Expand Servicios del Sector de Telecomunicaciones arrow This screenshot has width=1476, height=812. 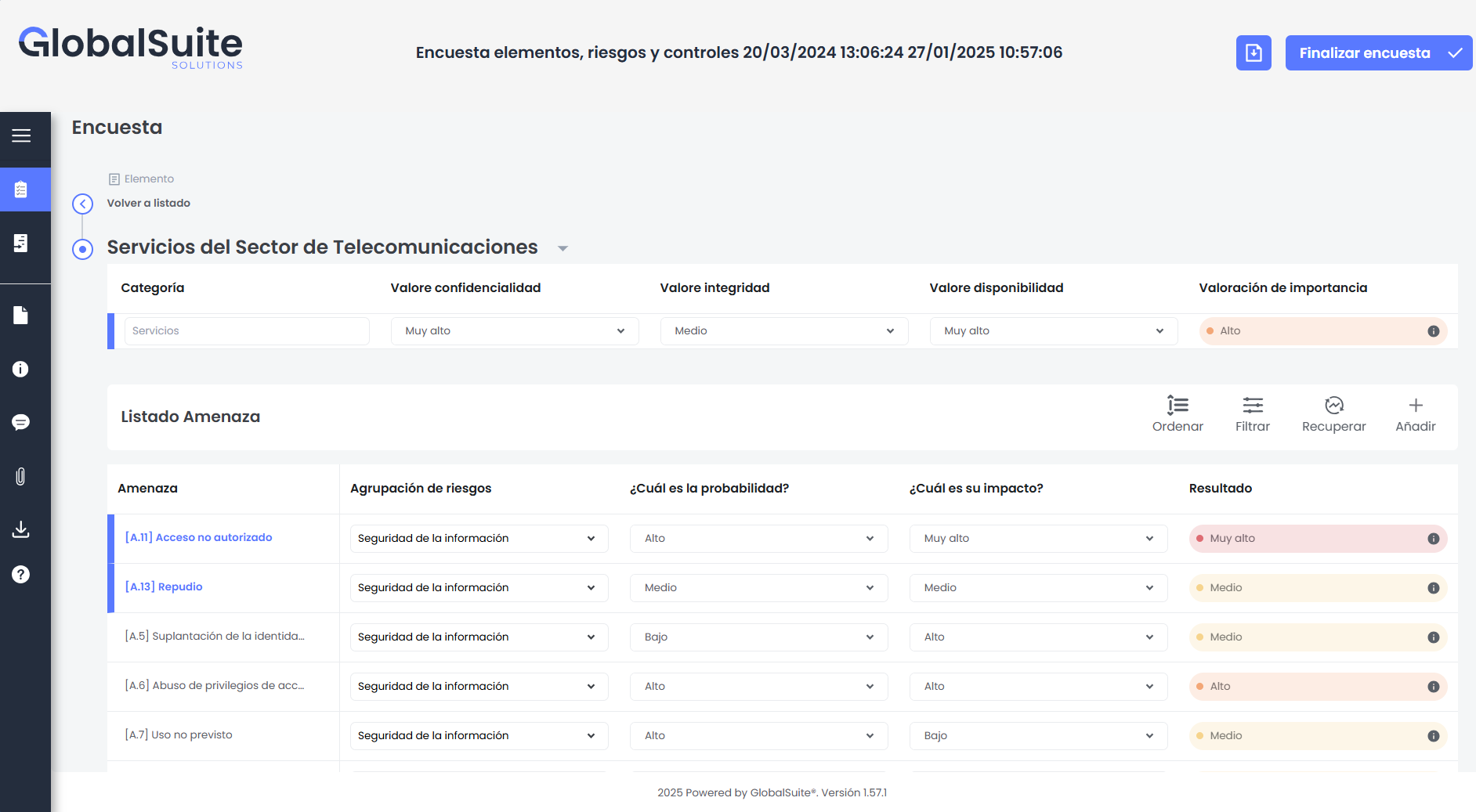pyautogui.click(x=563, y=248)
